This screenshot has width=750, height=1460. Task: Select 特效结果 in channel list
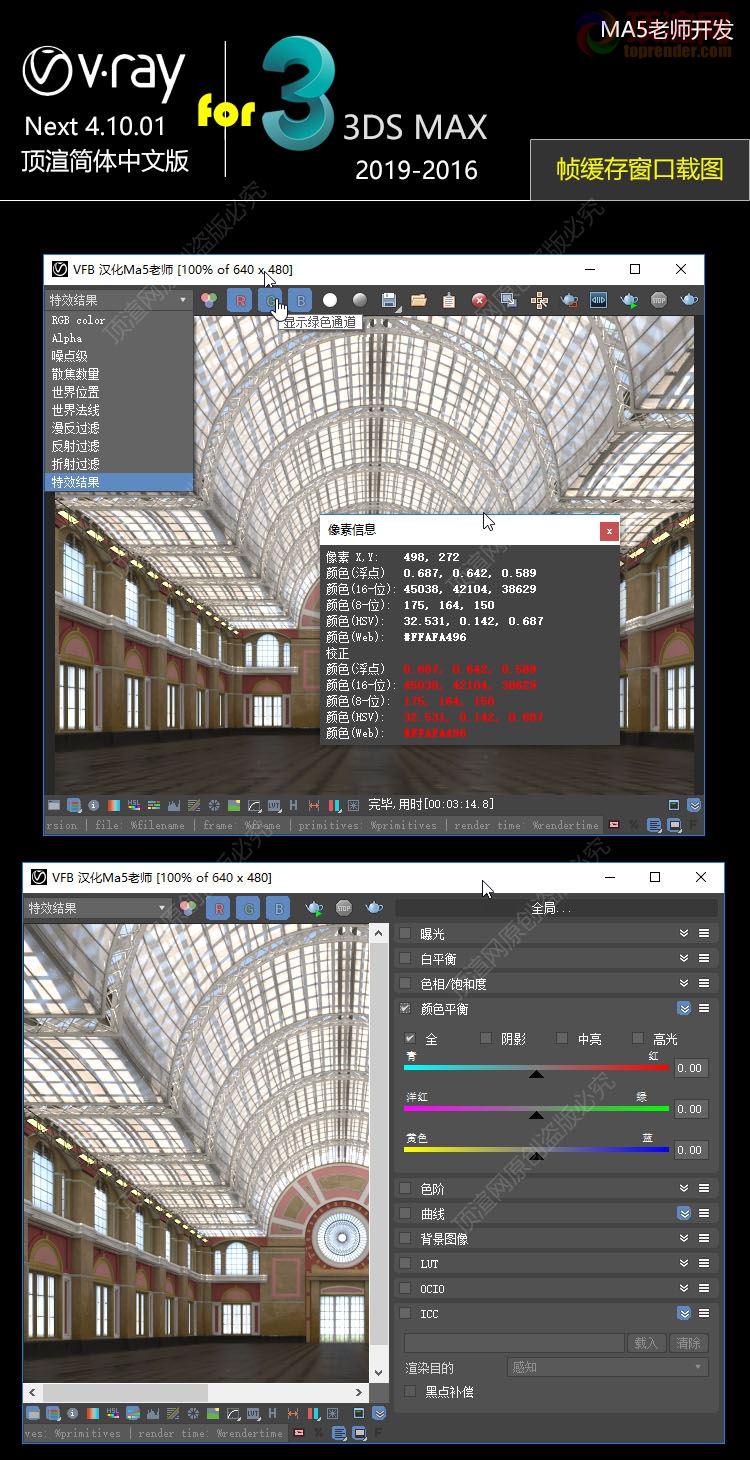[118, 482]
